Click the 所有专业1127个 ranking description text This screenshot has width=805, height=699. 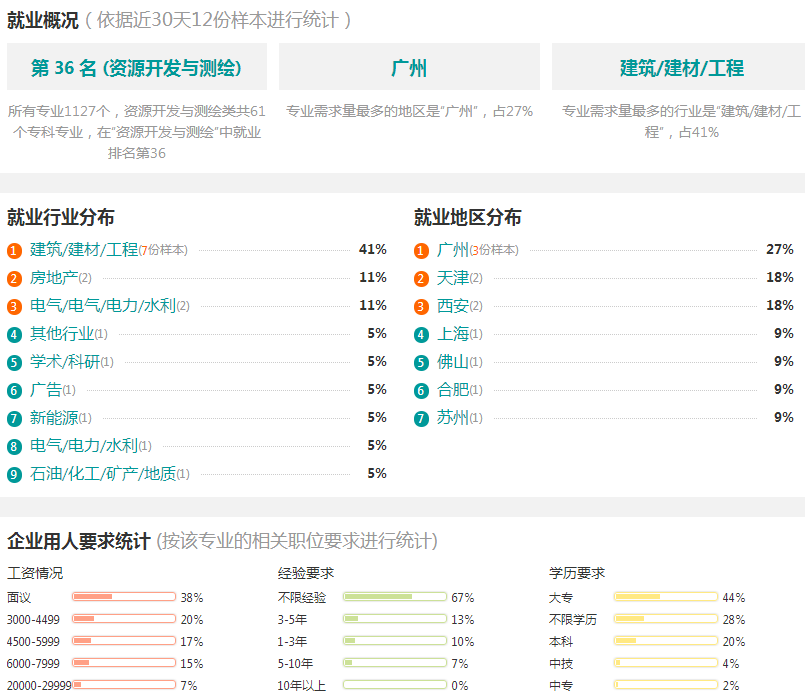tap(137, 132)
